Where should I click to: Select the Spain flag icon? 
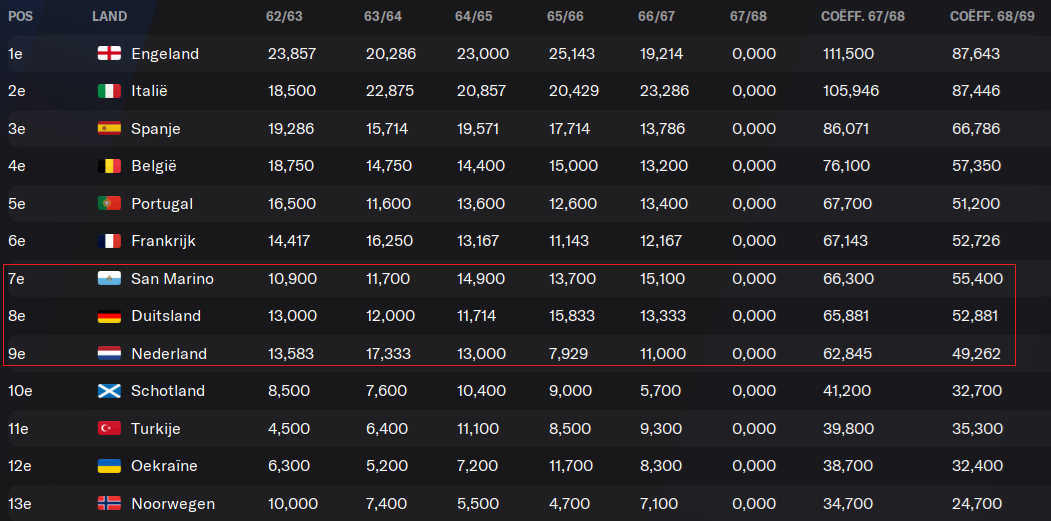pos(109,129)
